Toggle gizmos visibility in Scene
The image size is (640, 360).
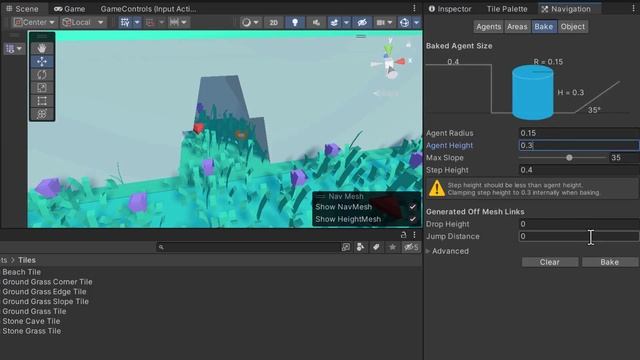click(404, 22)
